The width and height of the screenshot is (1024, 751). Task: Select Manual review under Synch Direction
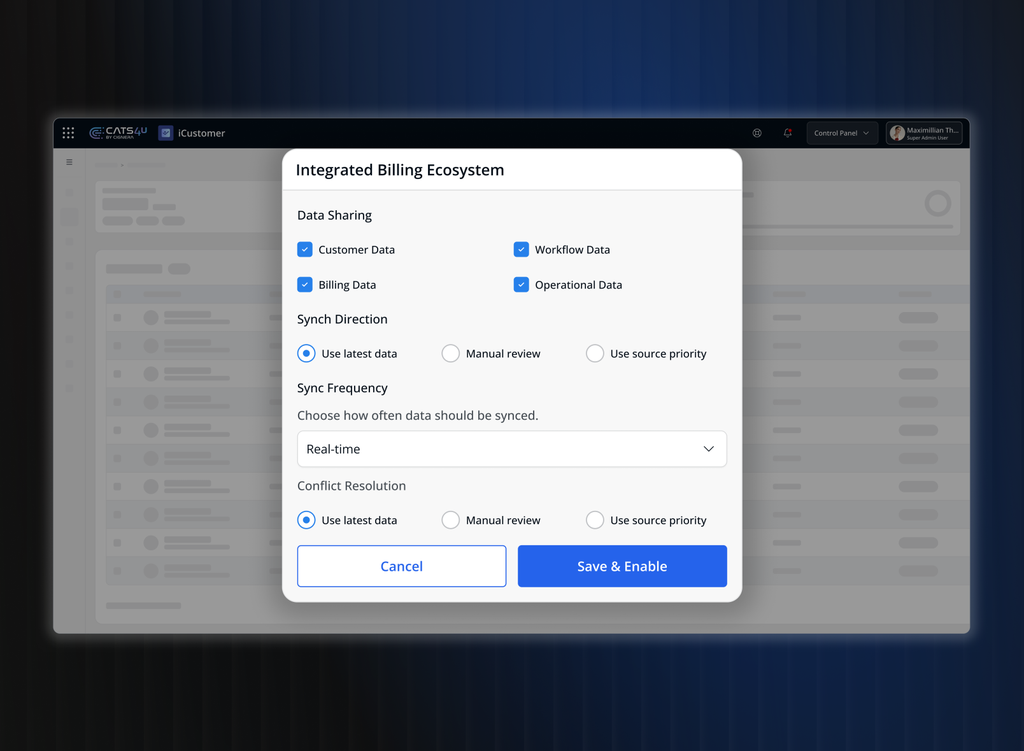pos(451,353)
